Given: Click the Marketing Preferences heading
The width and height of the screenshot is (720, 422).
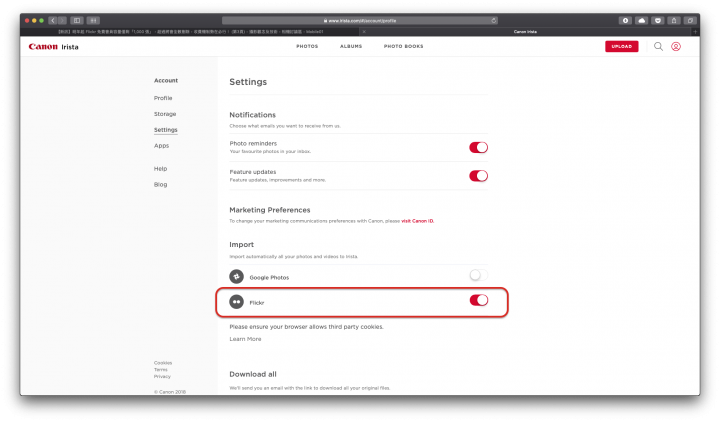Looking at the screenshot, I should (270, 210).
